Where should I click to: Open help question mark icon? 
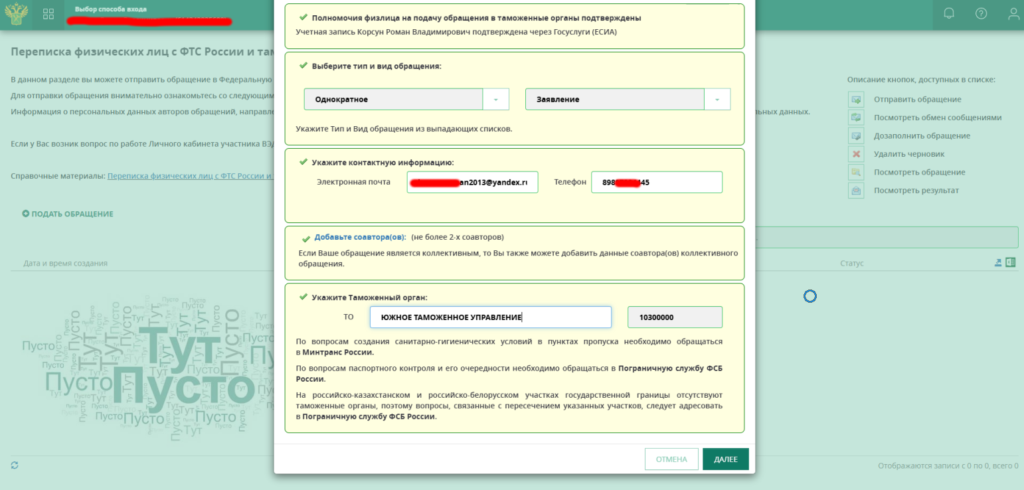[x=981, y=14]
